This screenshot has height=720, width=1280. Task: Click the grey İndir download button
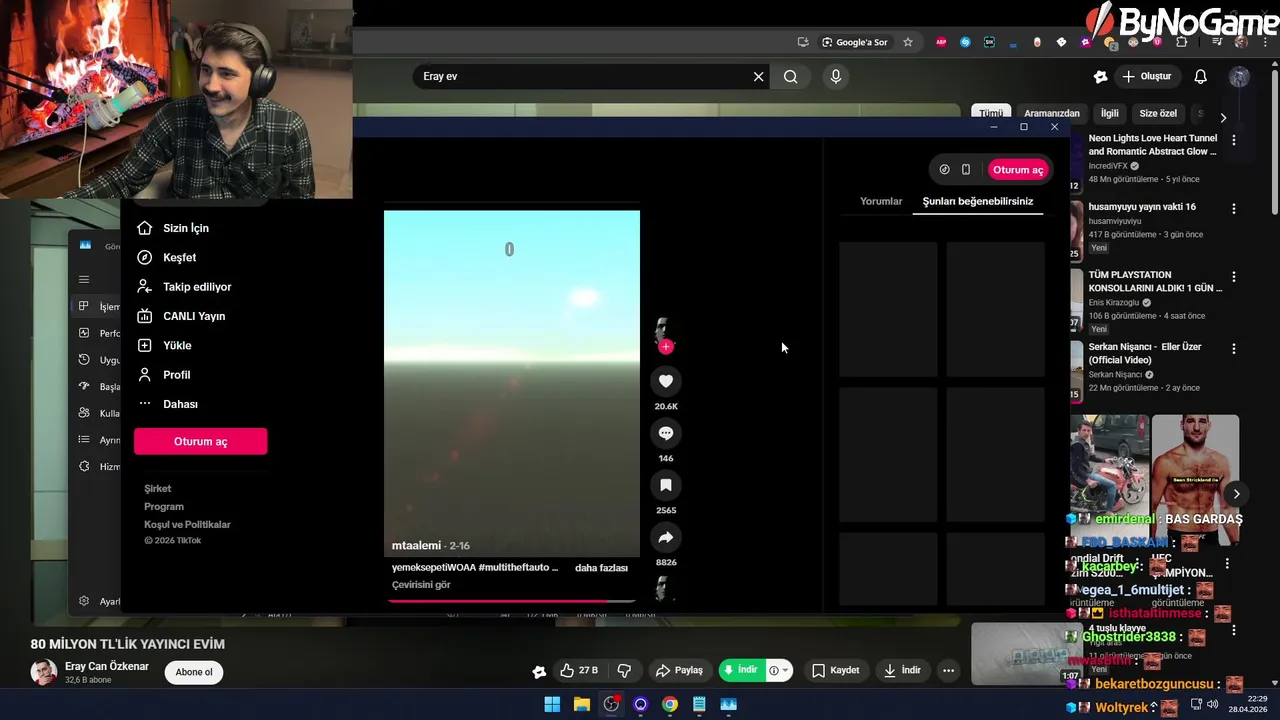pos(902,670)
